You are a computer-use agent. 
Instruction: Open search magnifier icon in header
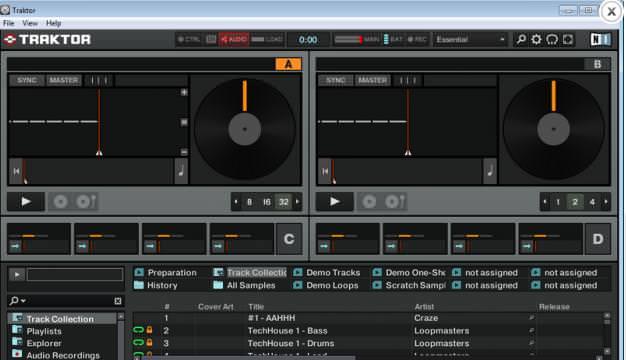coord(521,40)
